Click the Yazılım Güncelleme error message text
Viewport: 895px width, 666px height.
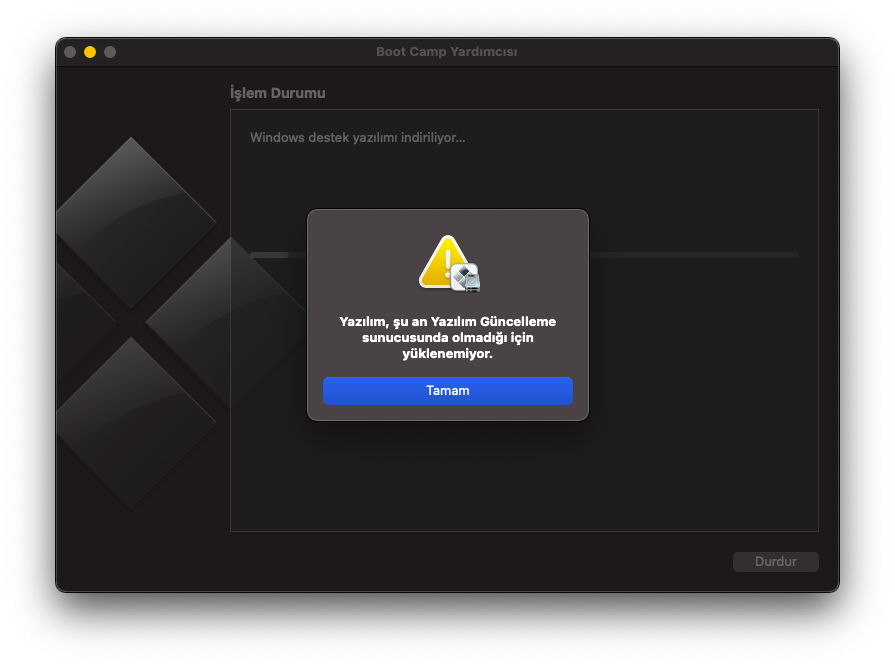pos(448,337)
